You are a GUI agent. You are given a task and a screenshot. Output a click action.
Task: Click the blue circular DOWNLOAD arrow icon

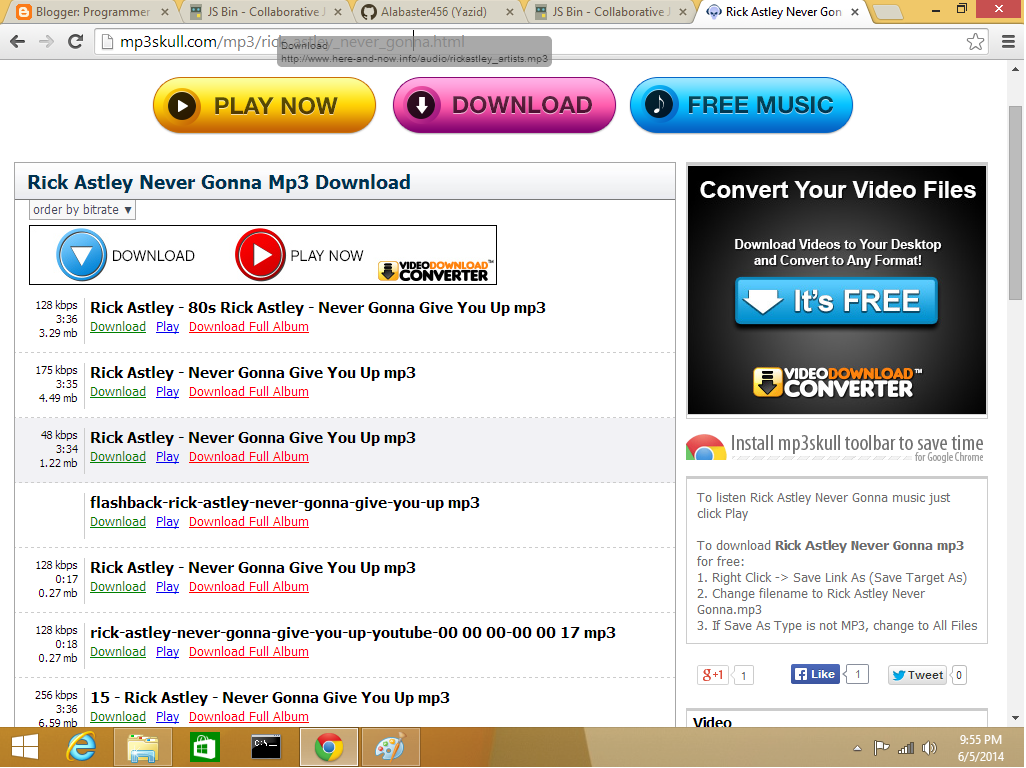pos(81,255)
